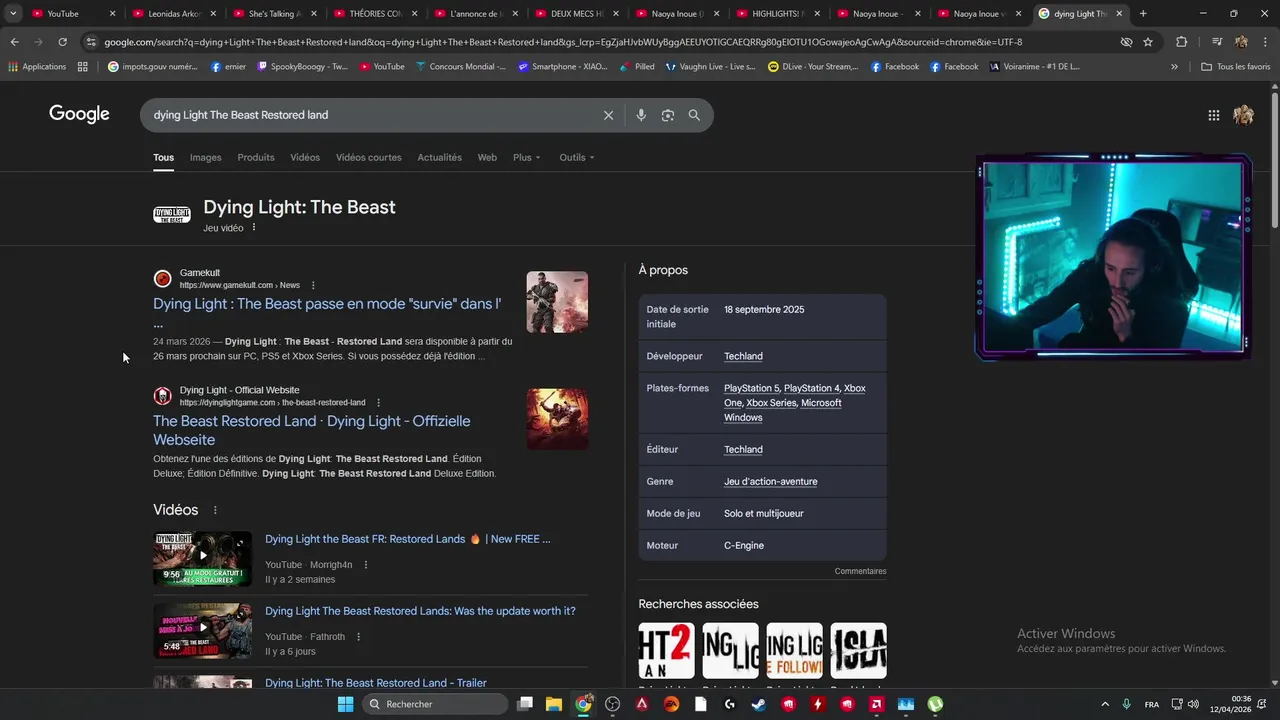
Task: Switch to Vidéos courtes tab
Action: 369,157
